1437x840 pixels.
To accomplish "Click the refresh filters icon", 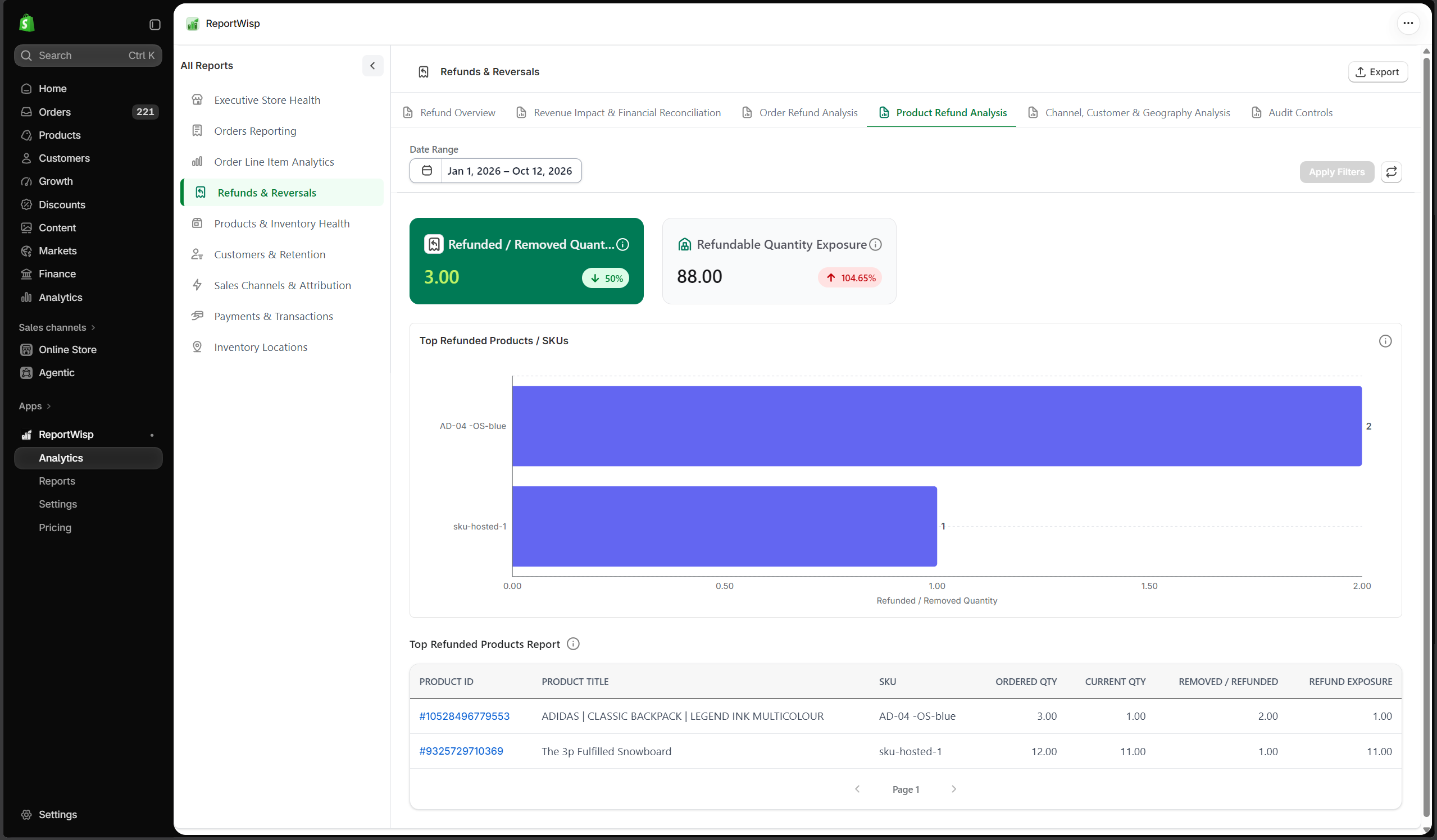I will coord(1391,172).
